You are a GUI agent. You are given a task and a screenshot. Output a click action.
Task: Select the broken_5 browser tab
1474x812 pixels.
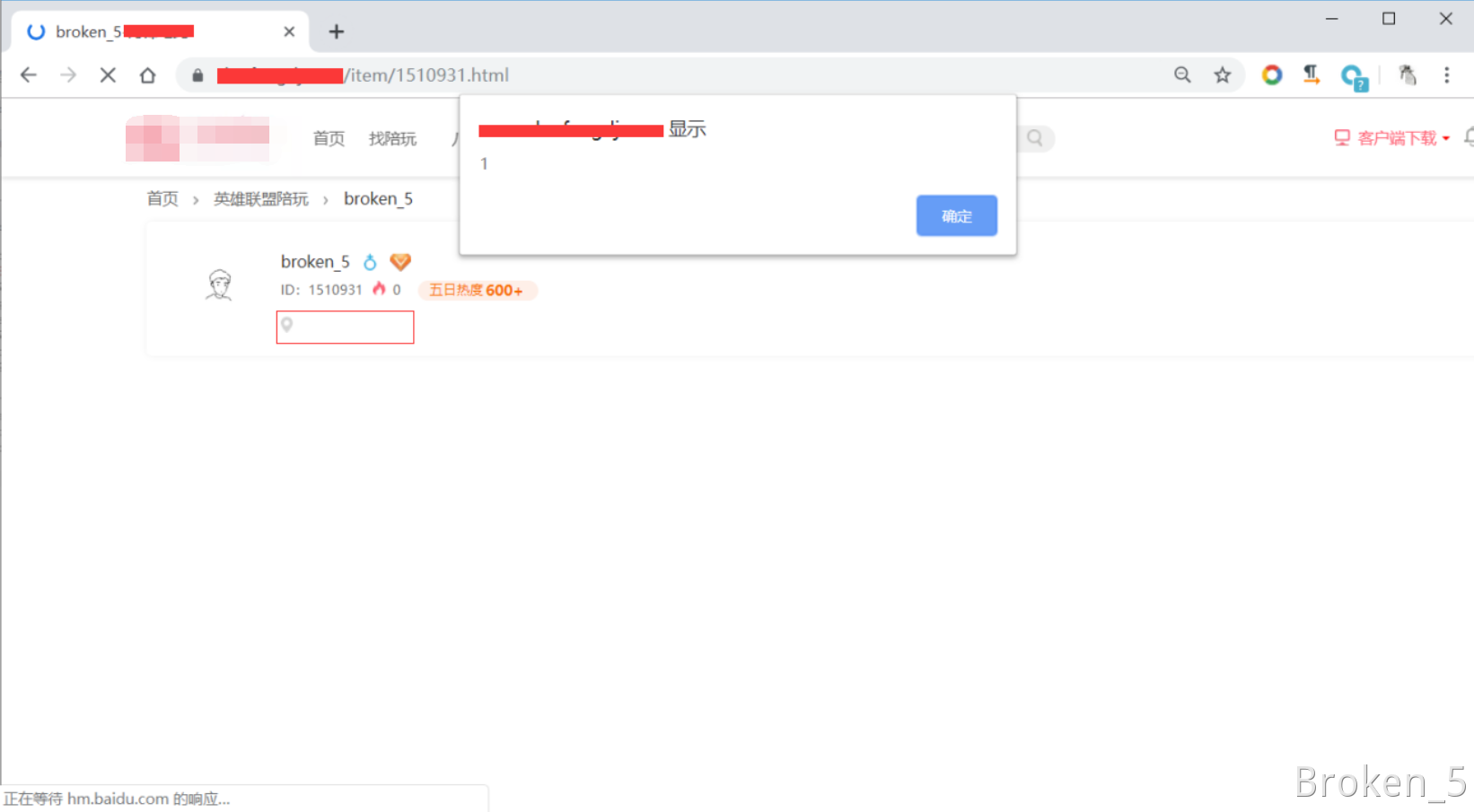pyautogui.click(x=160, y=32)
